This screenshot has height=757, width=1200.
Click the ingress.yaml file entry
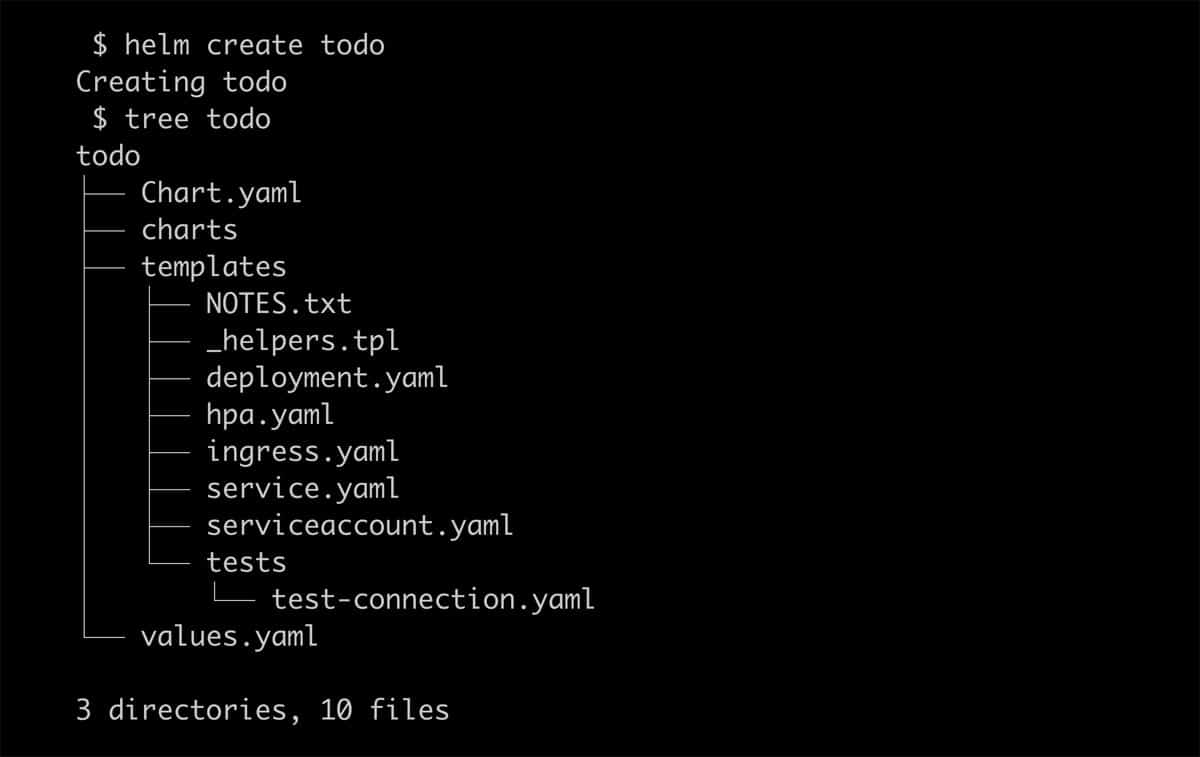pyautogui.click(x=303, y=452)
